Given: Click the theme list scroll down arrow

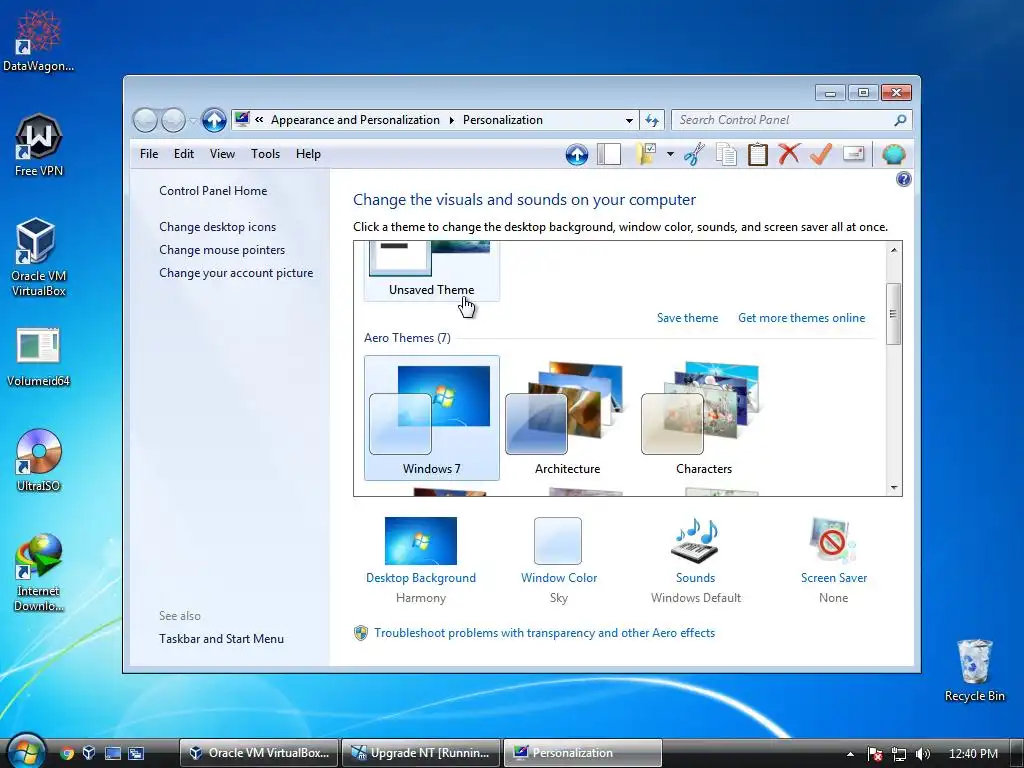Looking at the screenshot, I should pos(893,487).
